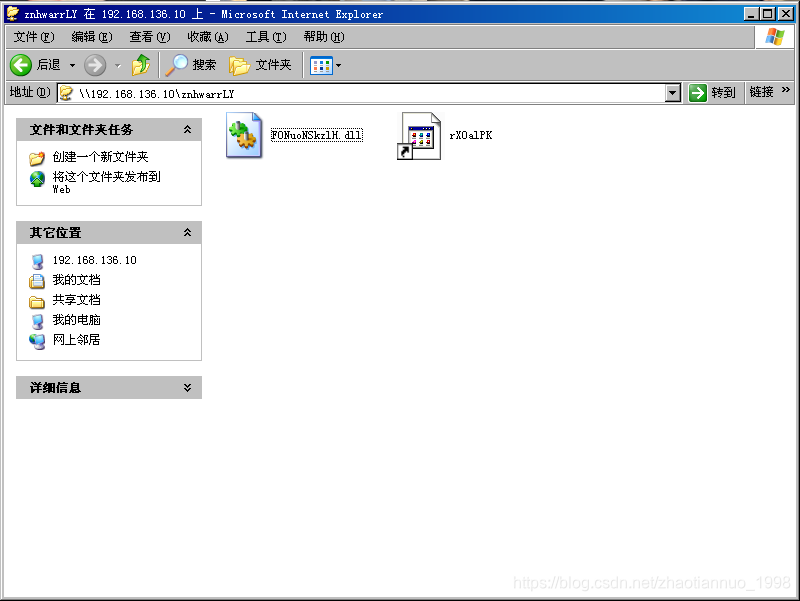Collapse the 其它位置 panel
This screenshot has width=800, height=601.
[x=187, y=233]
